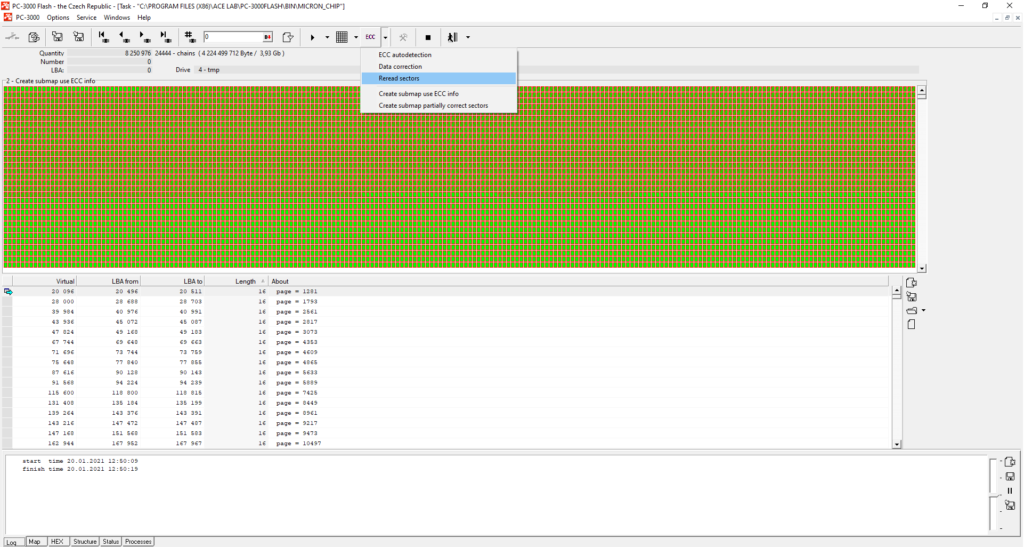This screenshot has width=1024, height=547.
Task: Click the ECC toolbar icon
Action: pyautogui.click(x=370, y=37)
